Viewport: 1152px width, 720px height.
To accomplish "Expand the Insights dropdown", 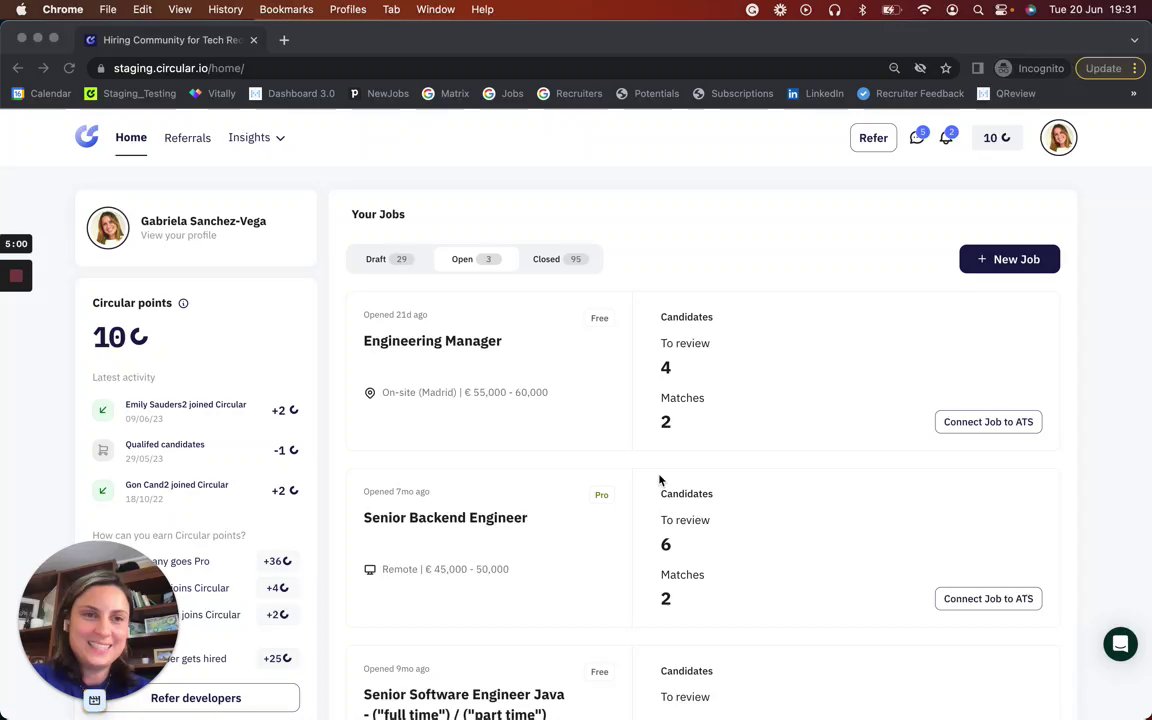I will pyautogui.click(x=256, y=137).
